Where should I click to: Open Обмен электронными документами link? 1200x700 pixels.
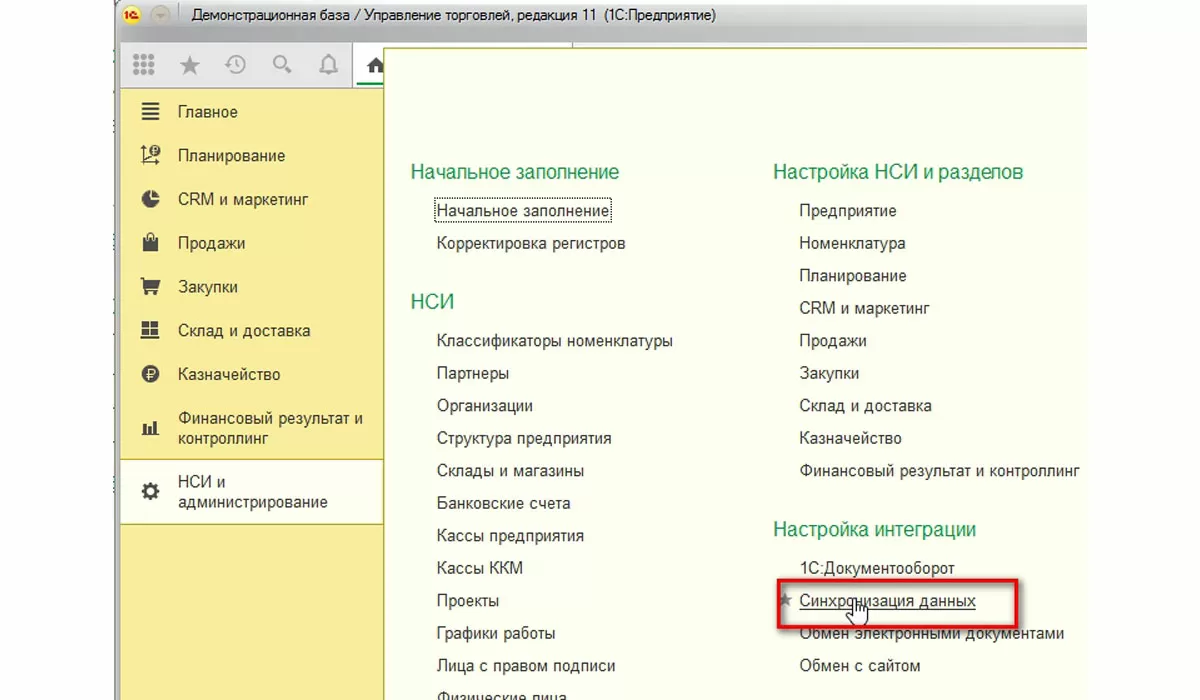(x=931, y=633)
